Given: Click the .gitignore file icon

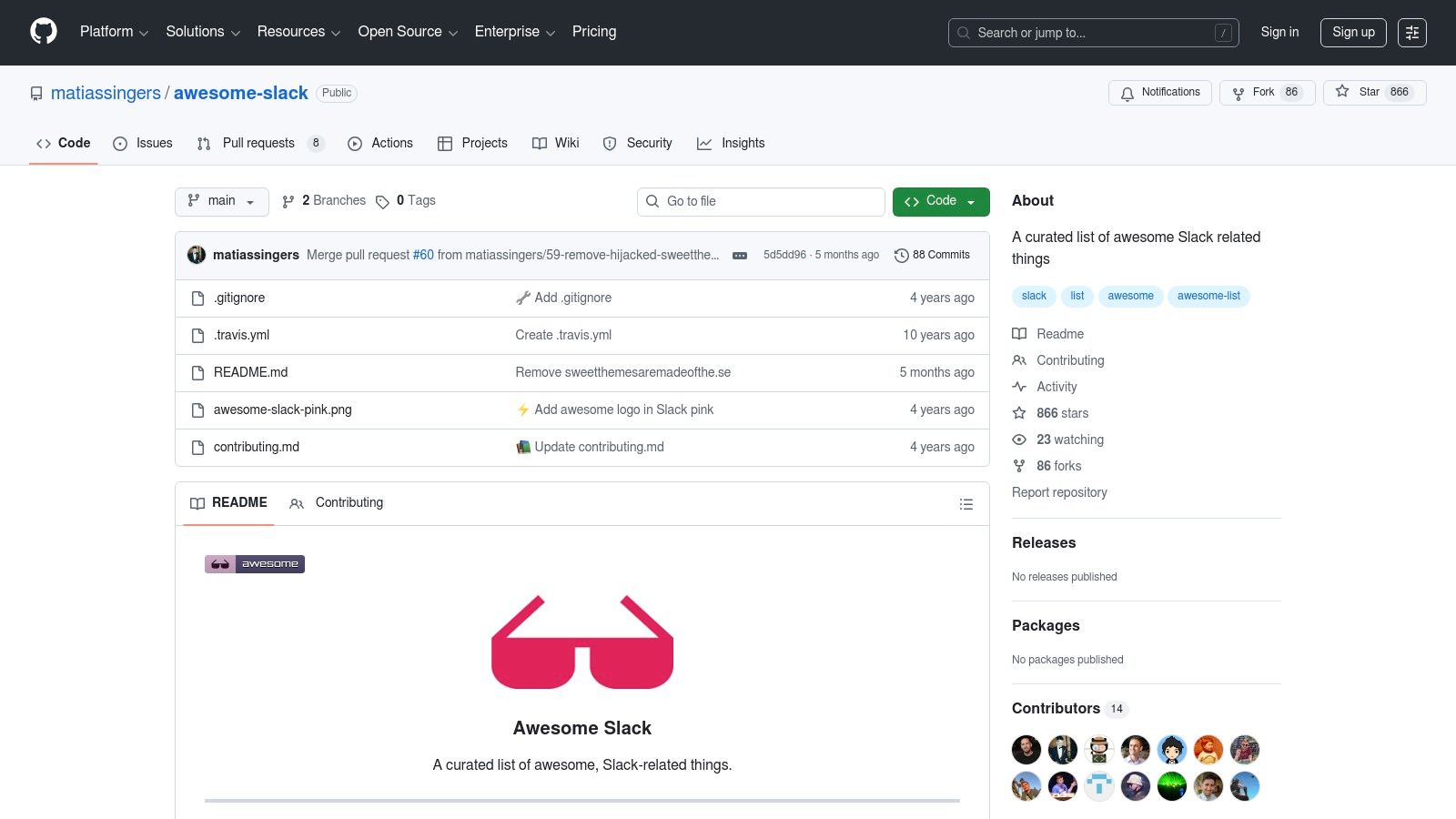Looking at the screenshot, I should pyautogui.click(x=197, y=298).
